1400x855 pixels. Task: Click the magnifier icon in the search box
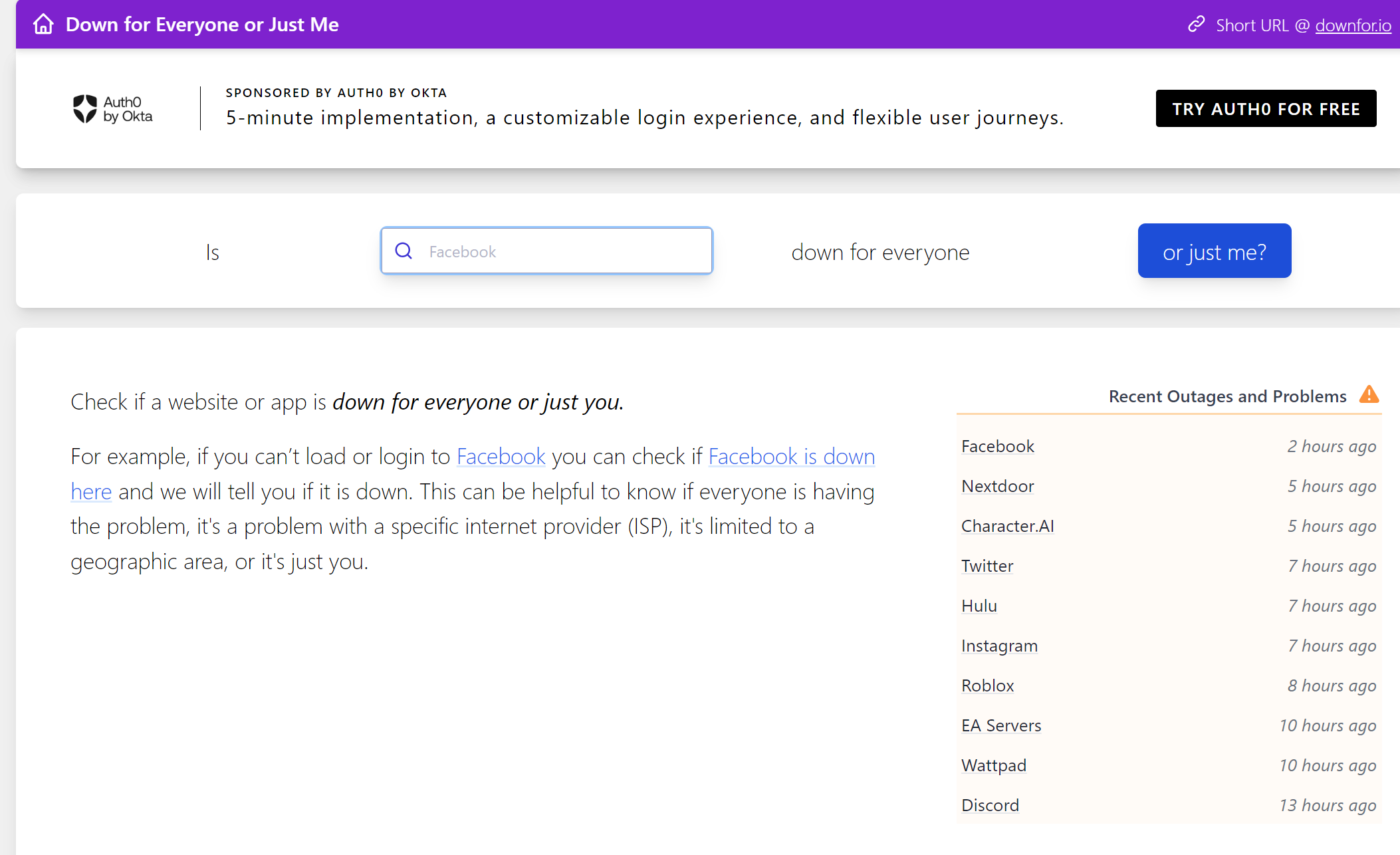pos(404,251)
